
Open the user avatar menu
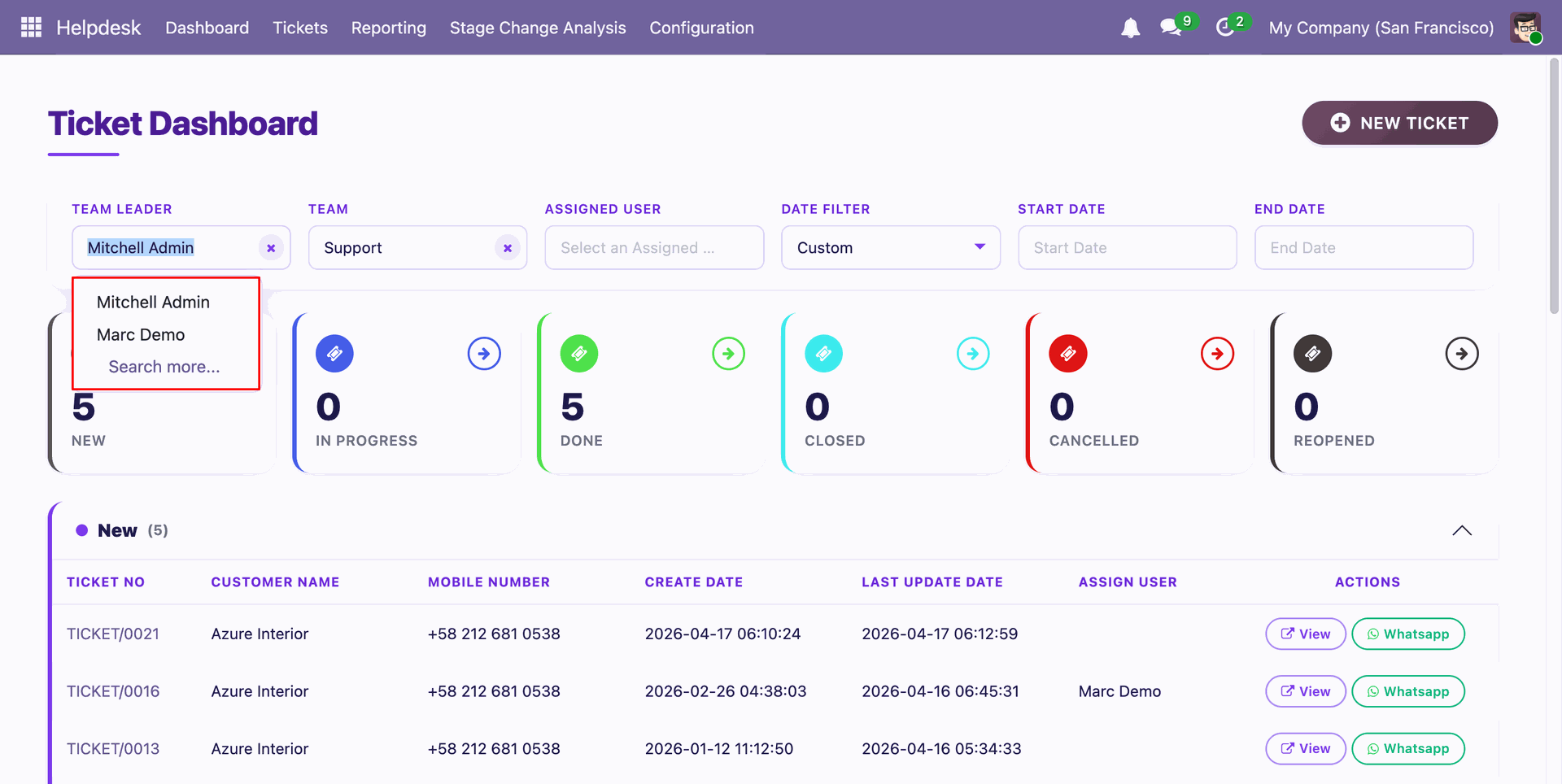(1525, 28)
